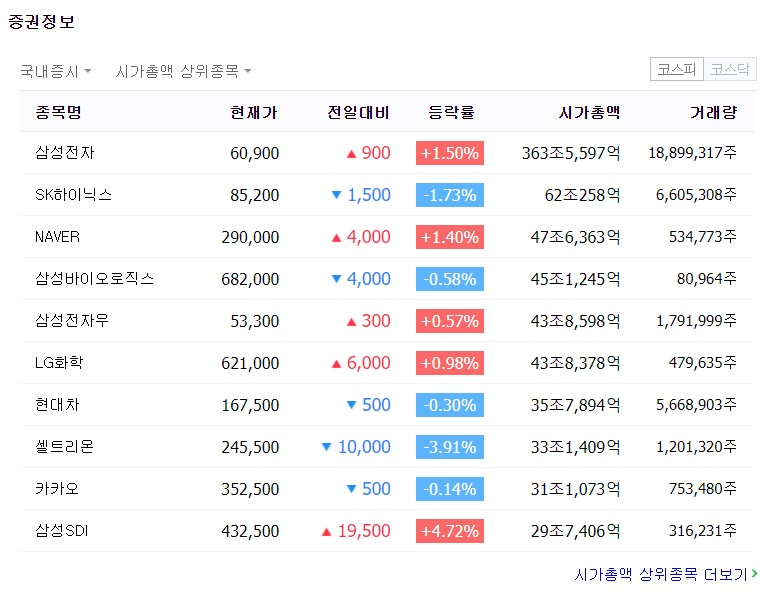The width and height of the screenshot is (776, 592).
Task: Click the +1.40% change badge
Action: pyautogui.click(x=449, y=237)
